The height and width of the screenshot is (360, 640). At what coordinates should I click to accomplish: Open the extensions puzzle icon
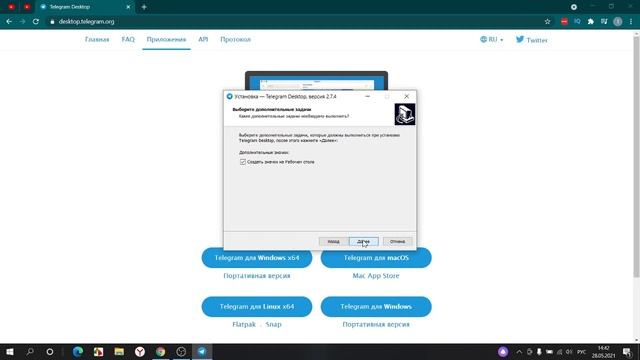591,22
